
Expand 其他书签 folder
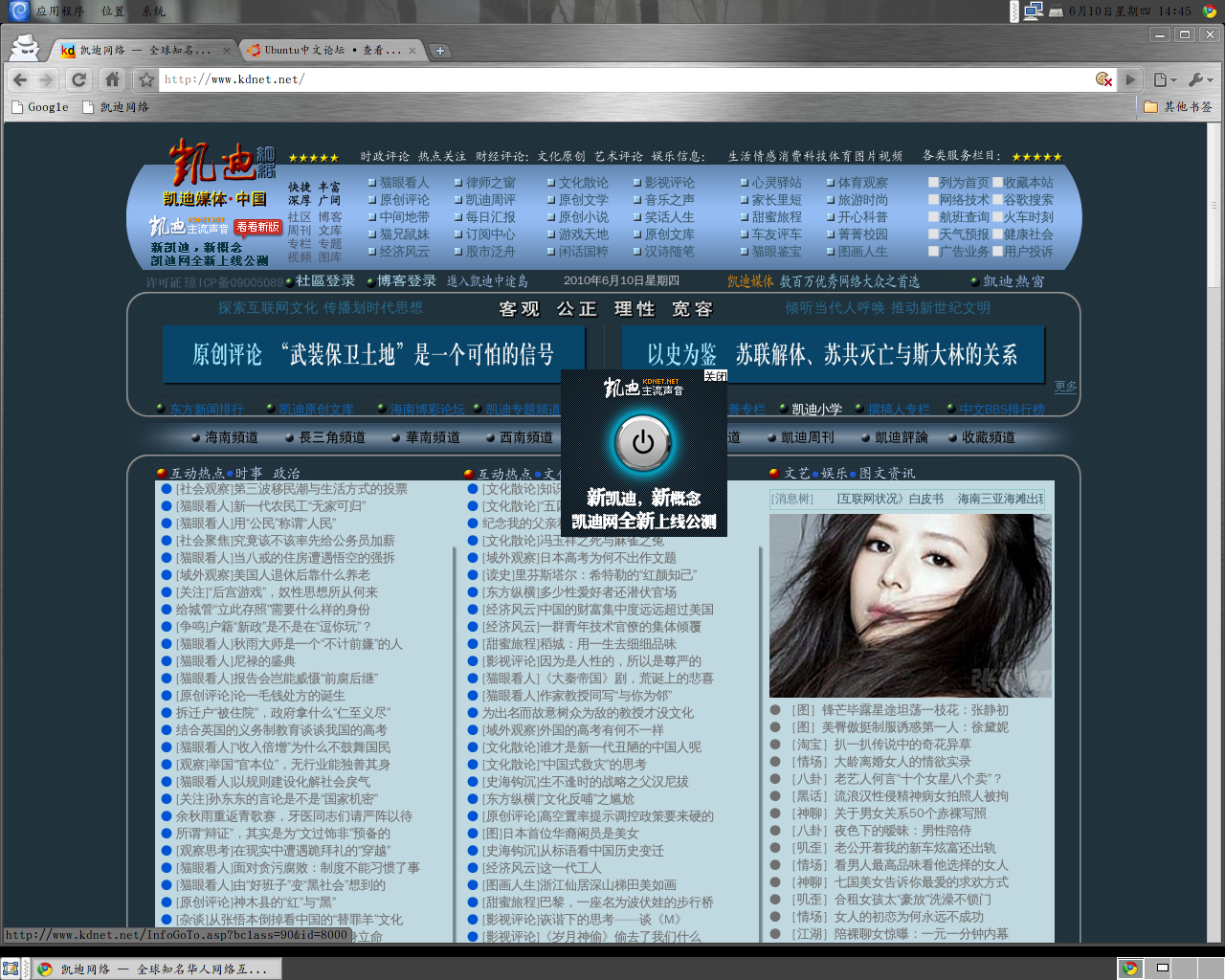pyautogui.click(x=1178, y=107)
